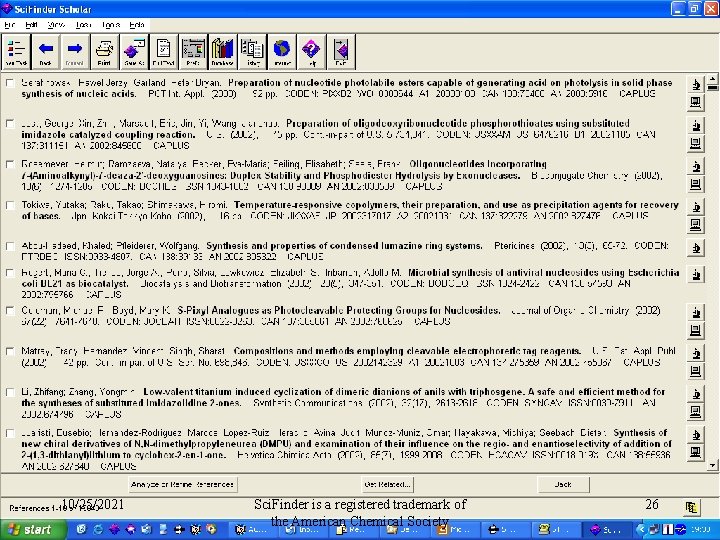Check the Matray electrophoretic tag reference
720x540 pixels.
coord(10,351)
